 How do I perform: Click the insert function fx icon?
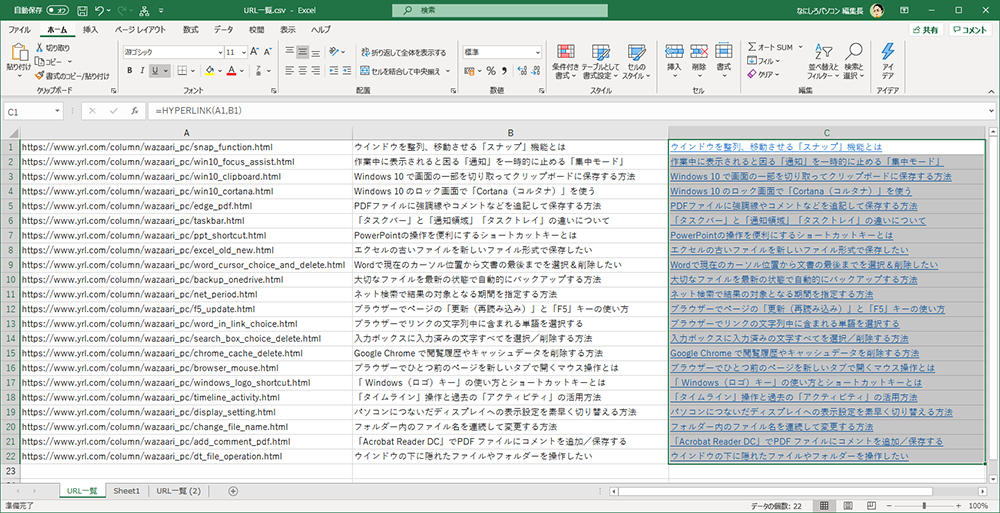click(x=133, y=112)
